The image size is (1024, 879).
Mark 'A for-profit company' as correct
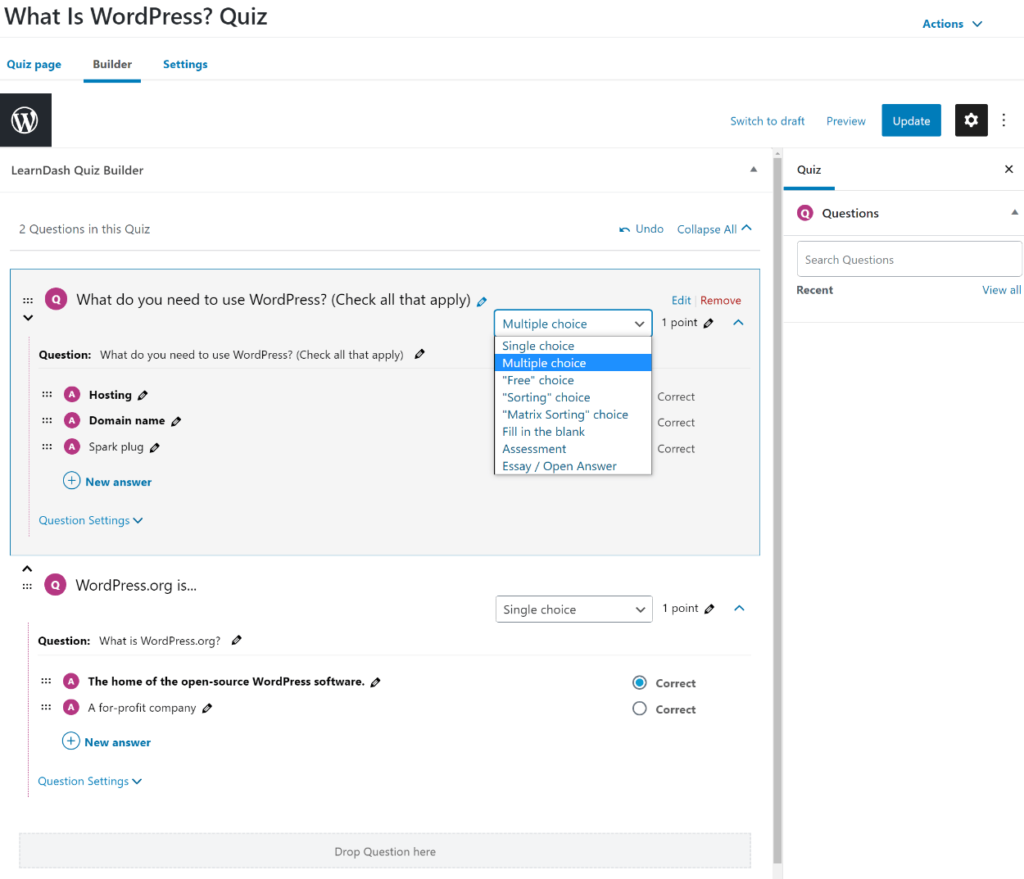[x=640, y=709]
